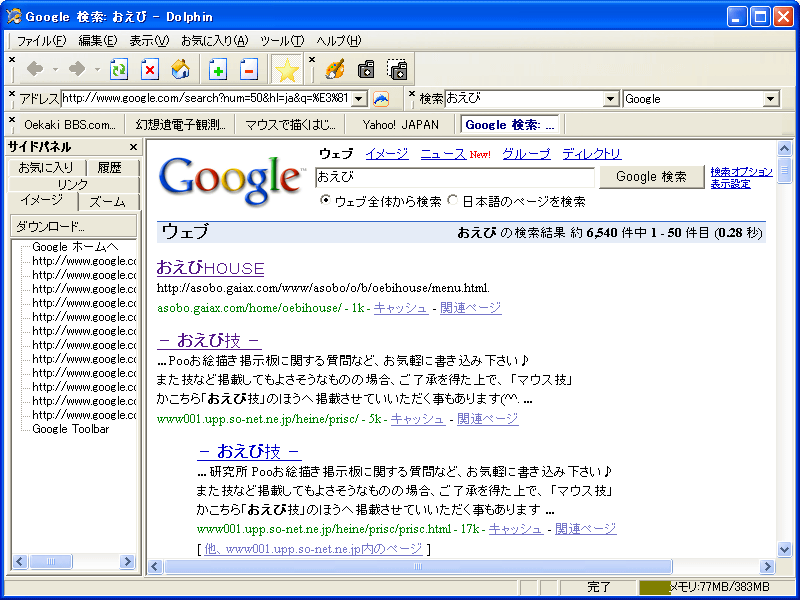Open the Google search engine dropdown

click(771, 98)
